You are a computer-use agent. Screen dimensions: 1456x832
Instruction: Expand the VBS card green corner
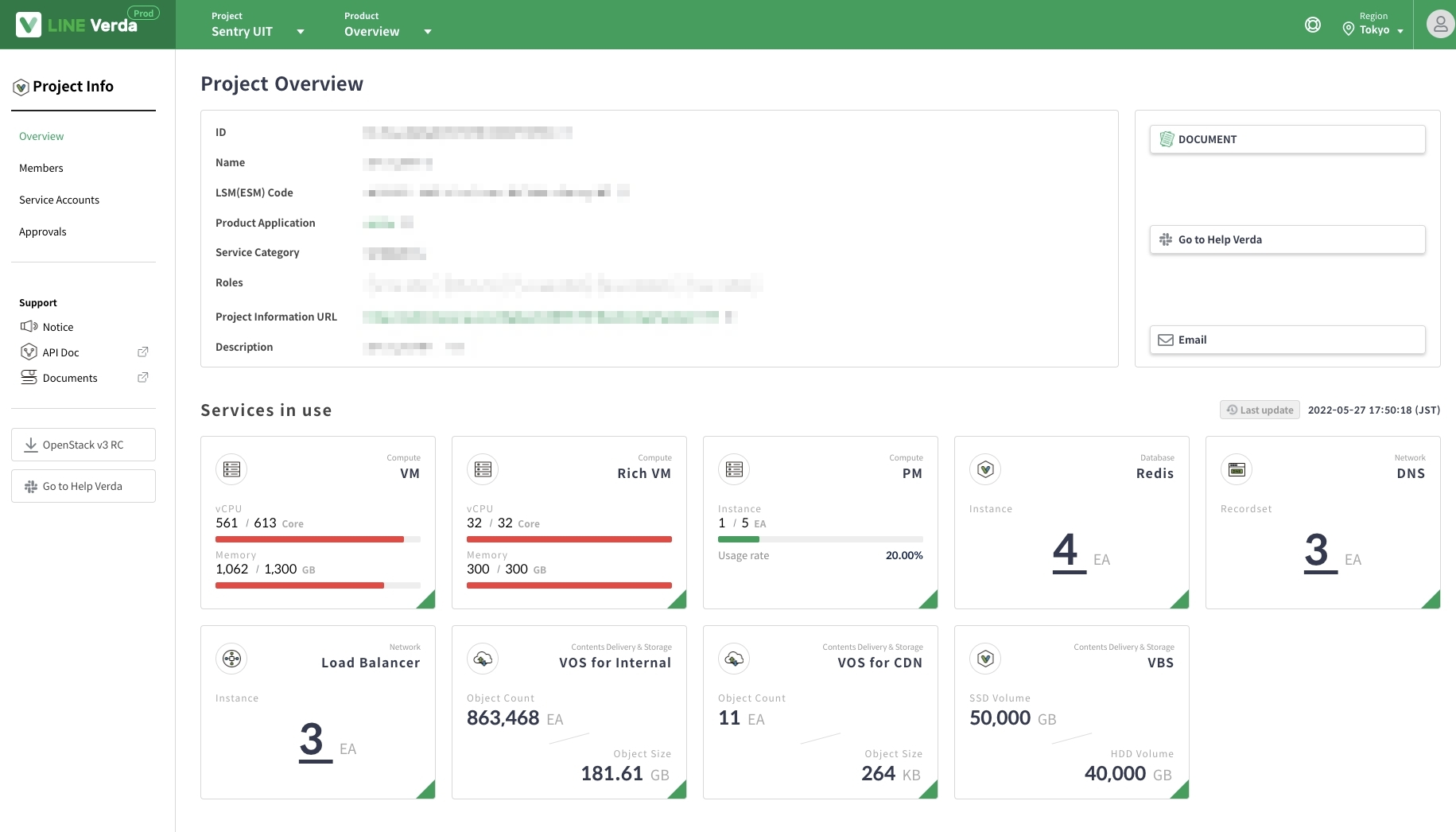(1182, 791)
